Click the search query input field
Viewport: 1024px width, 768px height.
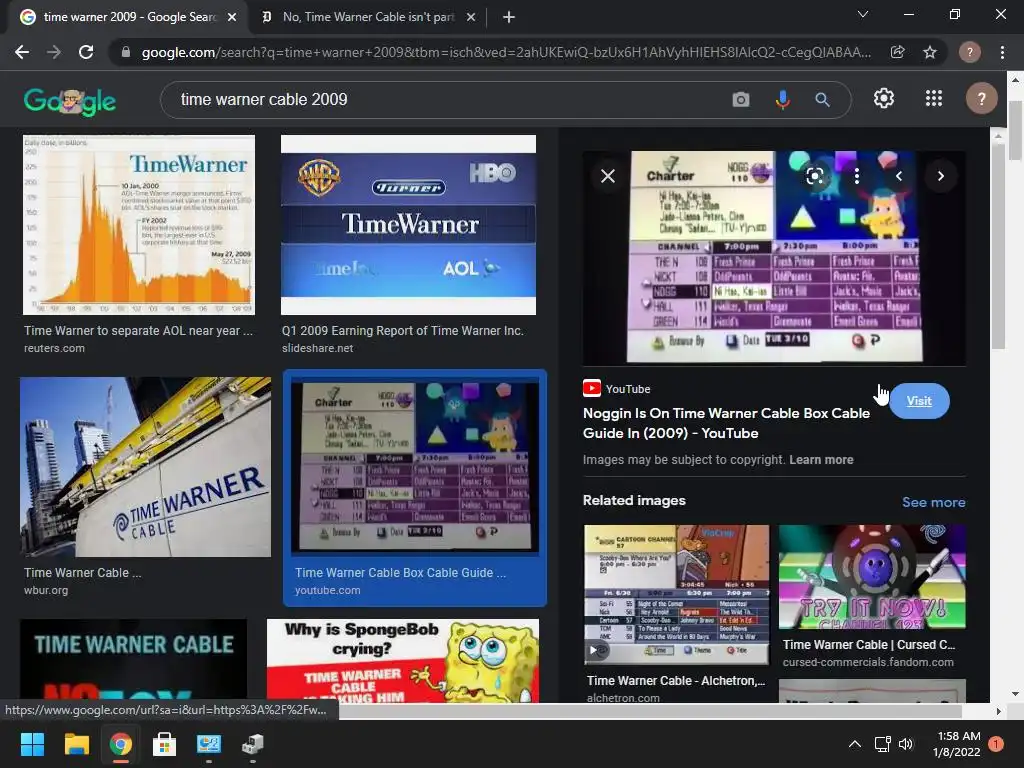444,100
